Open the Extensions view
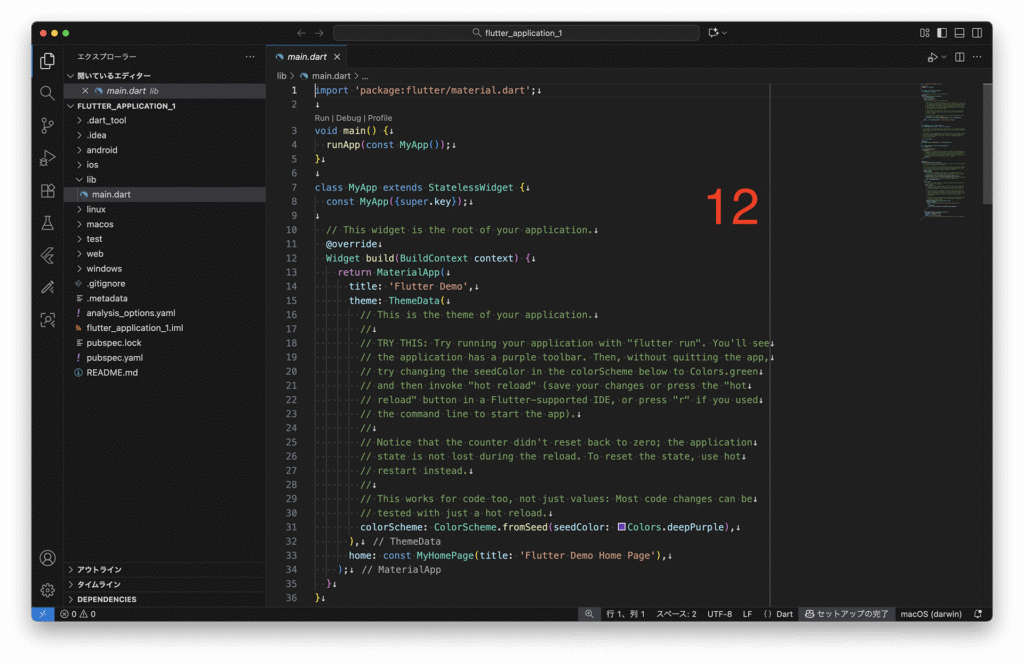This screenshot has height=663, width=1024. pos(47,190)
